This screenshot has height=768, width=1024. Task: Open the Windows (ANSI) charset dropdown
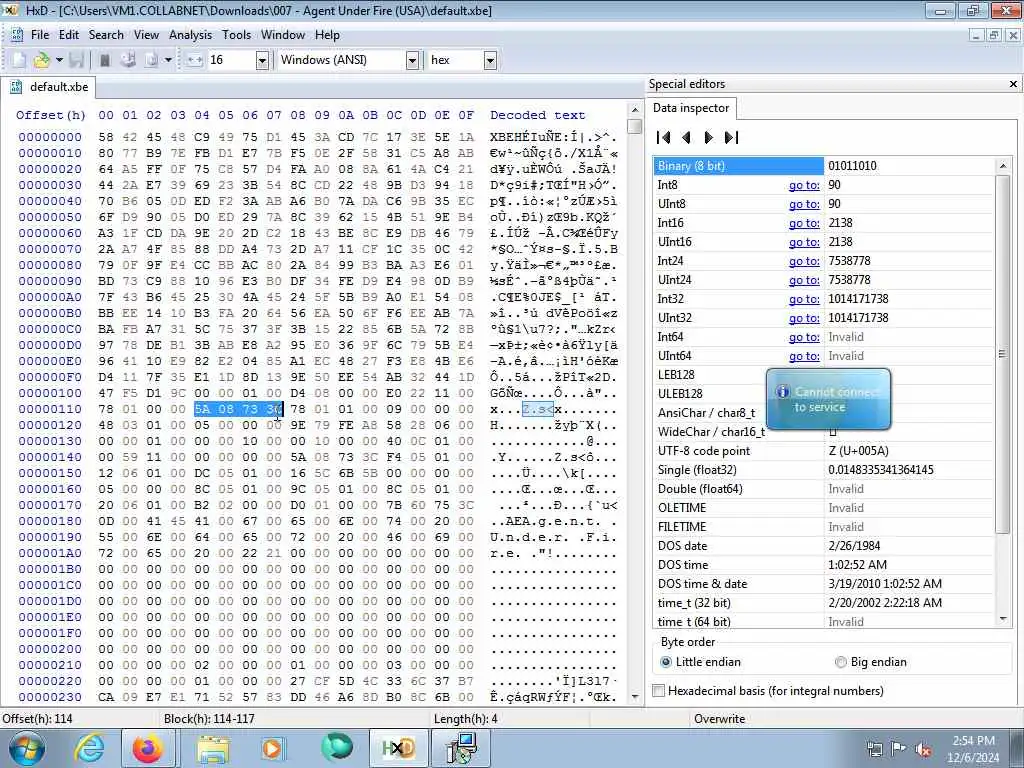412,60
